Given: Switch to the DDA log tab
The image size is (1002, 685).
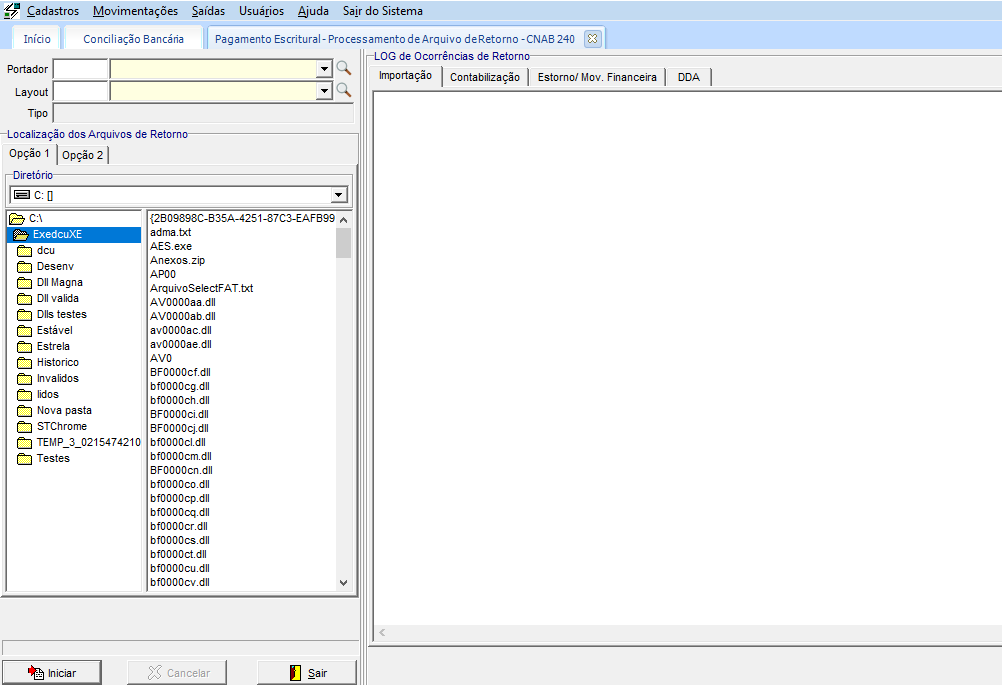Looking at the screenshot, I should (x=688, y=77).
